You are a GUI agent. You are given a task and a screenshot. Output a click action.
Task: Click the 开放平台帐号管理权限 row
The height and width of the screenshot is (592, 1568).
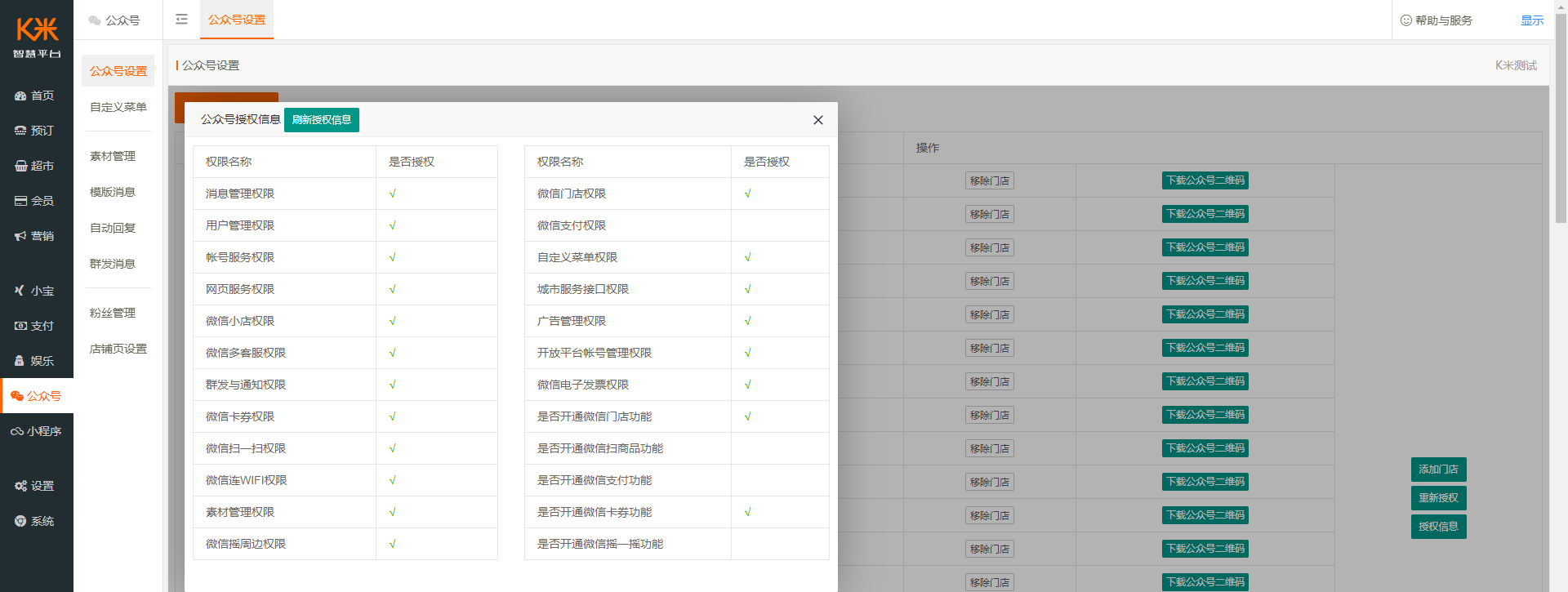[x=677, y=353]
